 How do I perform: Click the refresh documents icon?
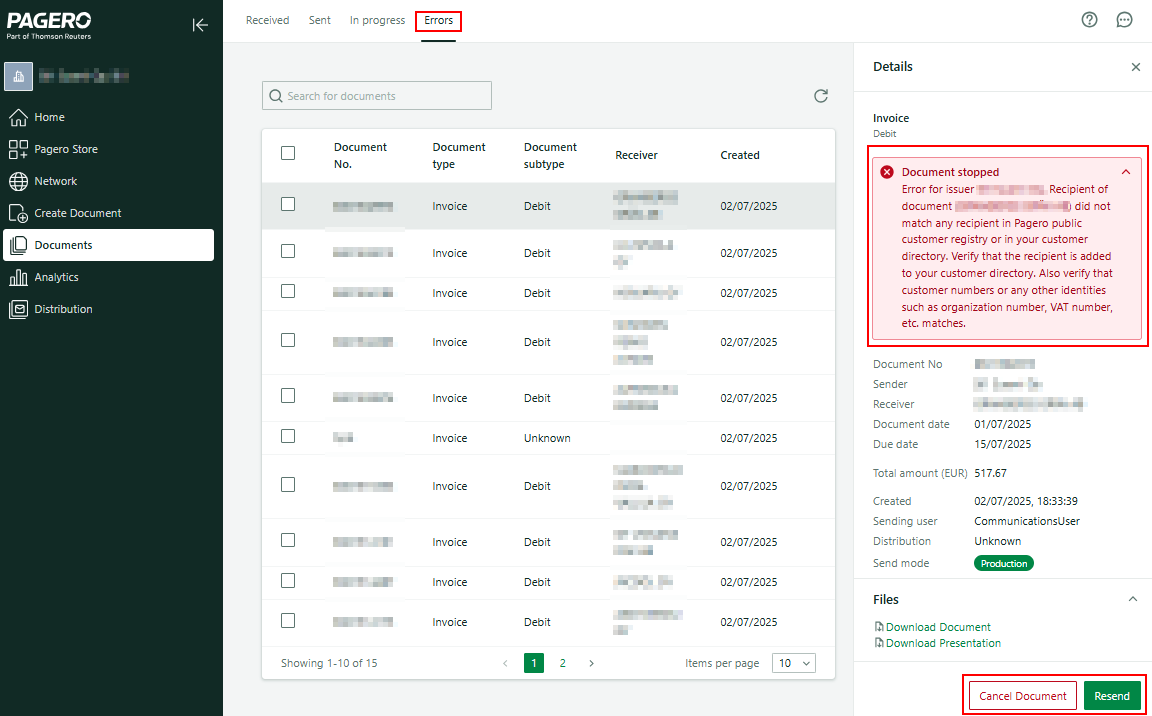coord(821,96)
